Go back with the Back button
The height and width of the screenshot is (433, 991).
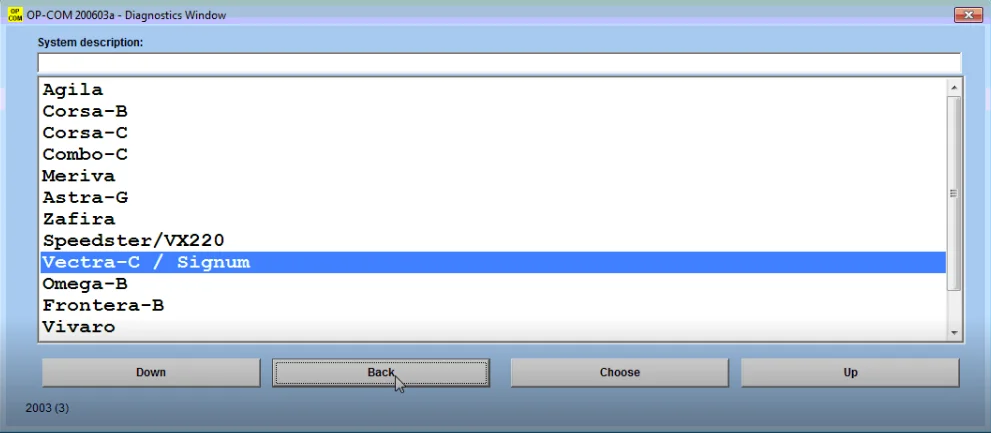[381, 372]
